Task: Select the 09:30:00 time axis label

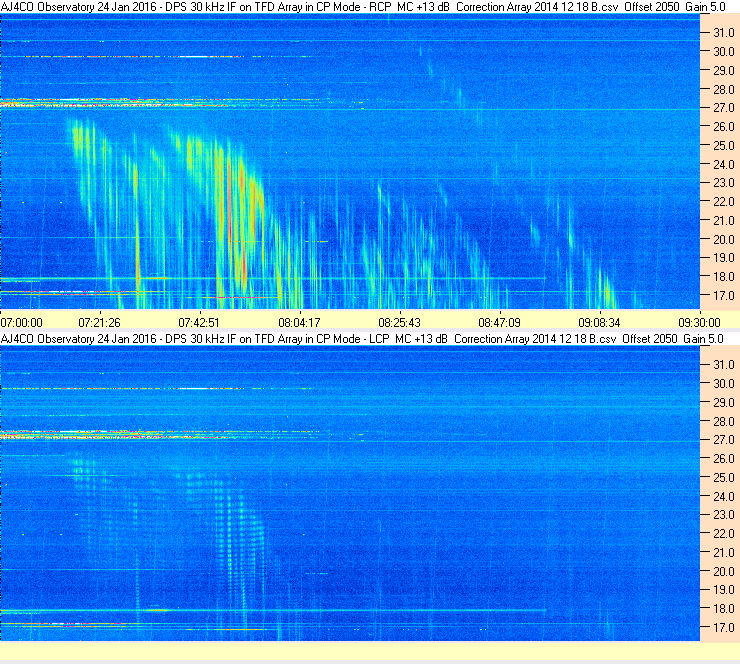Action: (699, 323)
